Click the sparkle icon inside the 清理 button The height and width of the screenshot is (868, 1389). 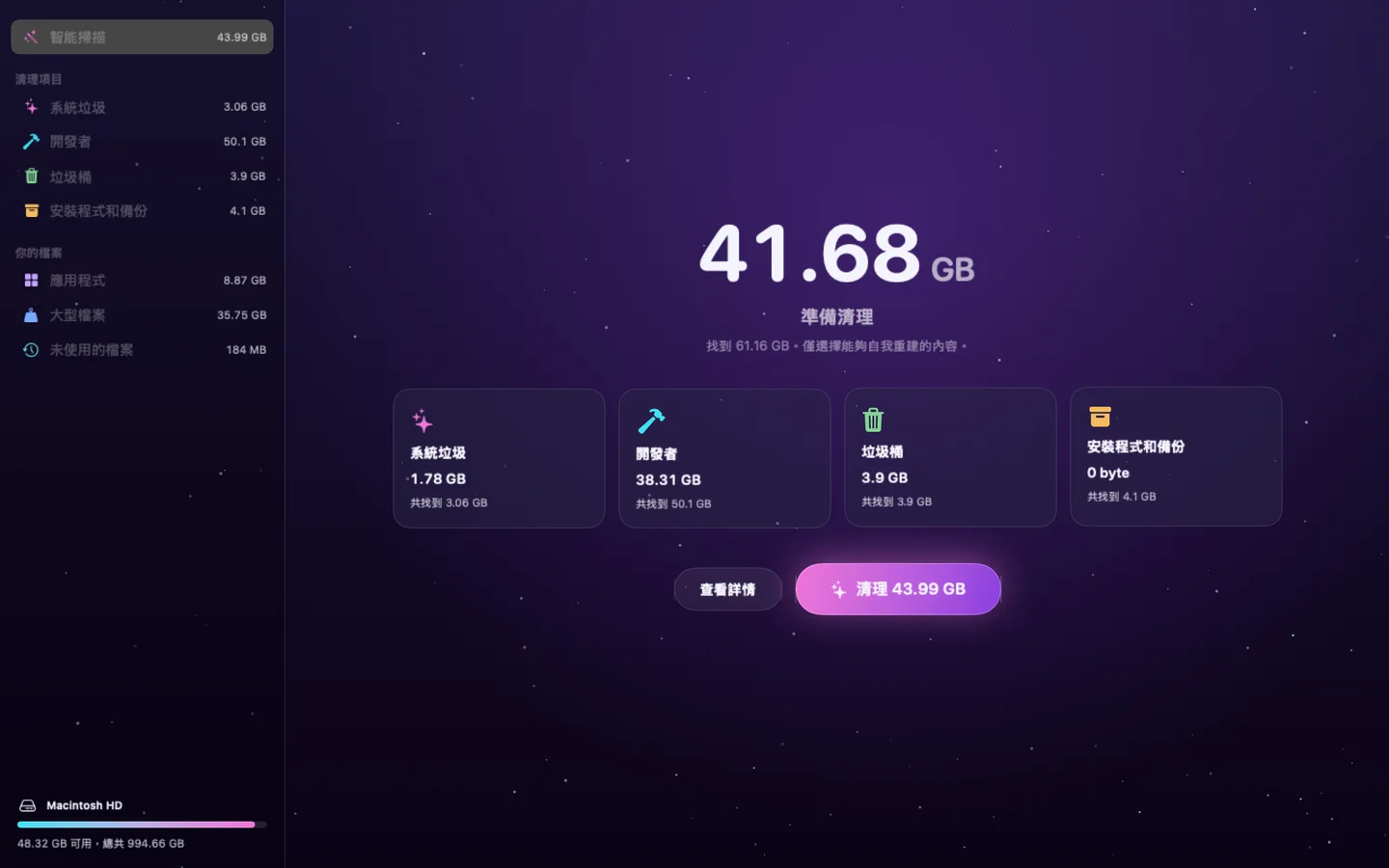(x=838, y=589)
